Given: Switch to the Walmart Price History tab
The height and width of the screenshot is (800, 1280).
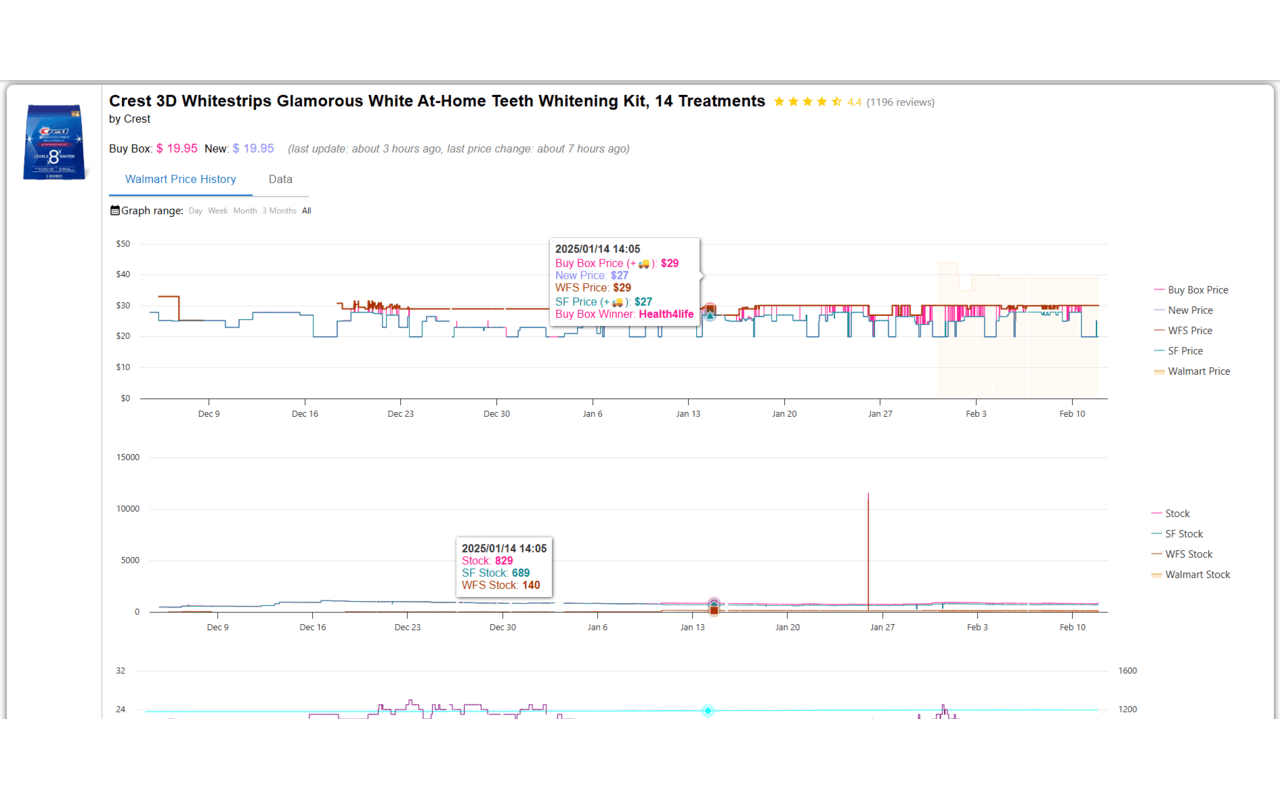Looking at the screenshot, I should pyautogui.click(x=180, y=180).
